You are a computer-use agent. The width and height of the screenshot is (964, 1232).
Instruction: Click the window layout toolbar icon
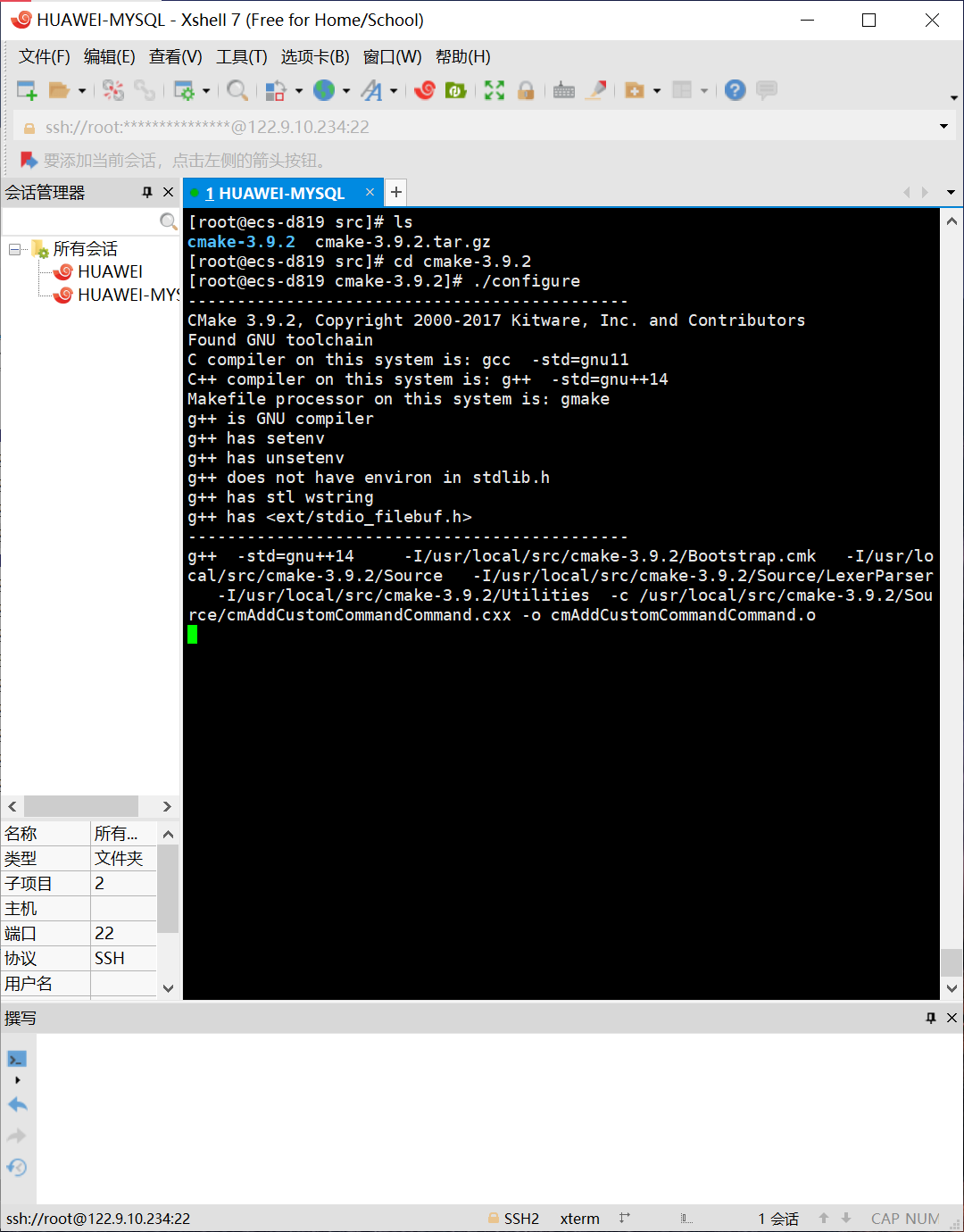point(682,90)
